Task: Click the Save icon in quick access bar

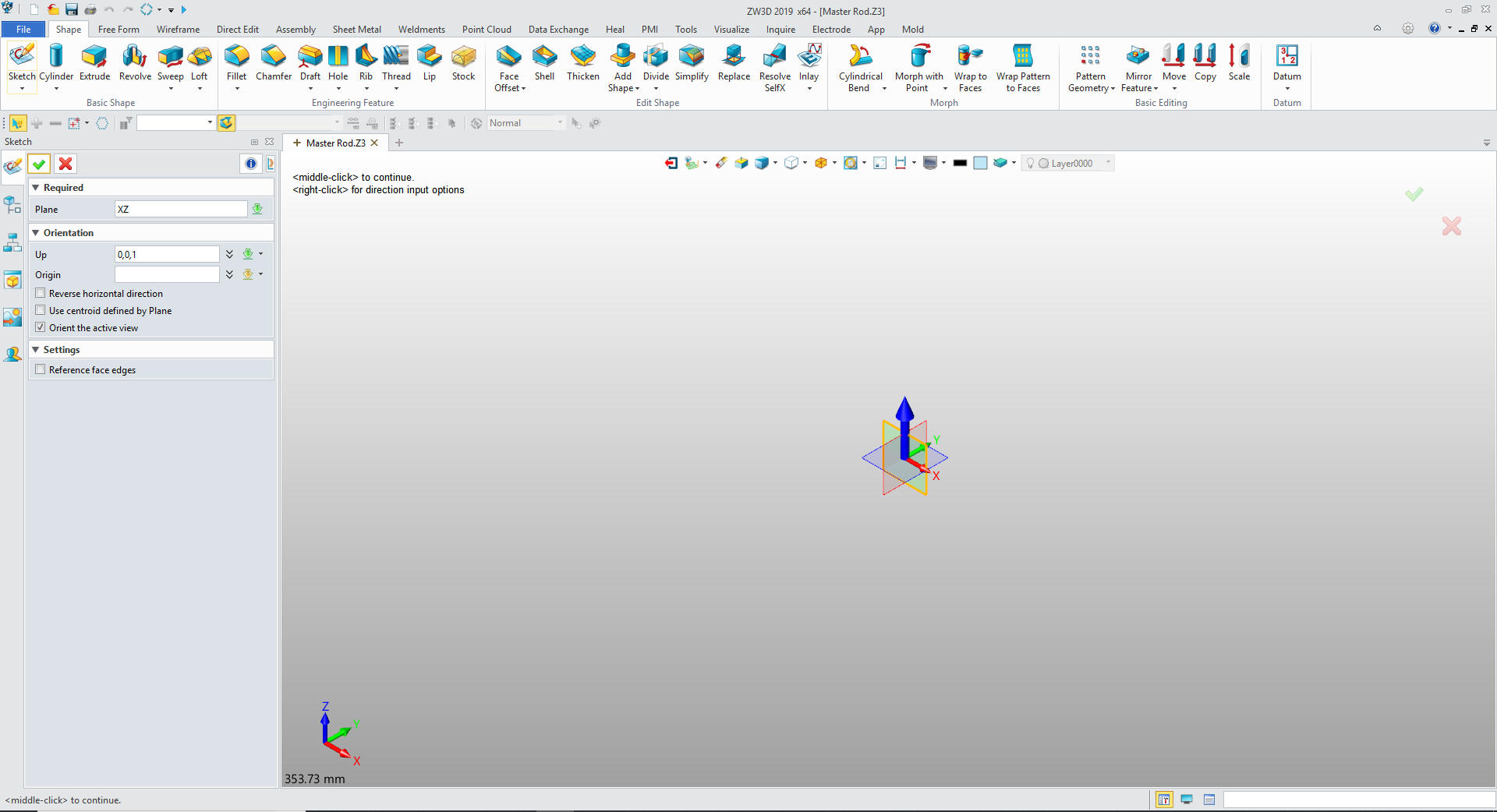Action: click(x=71, y=9)
